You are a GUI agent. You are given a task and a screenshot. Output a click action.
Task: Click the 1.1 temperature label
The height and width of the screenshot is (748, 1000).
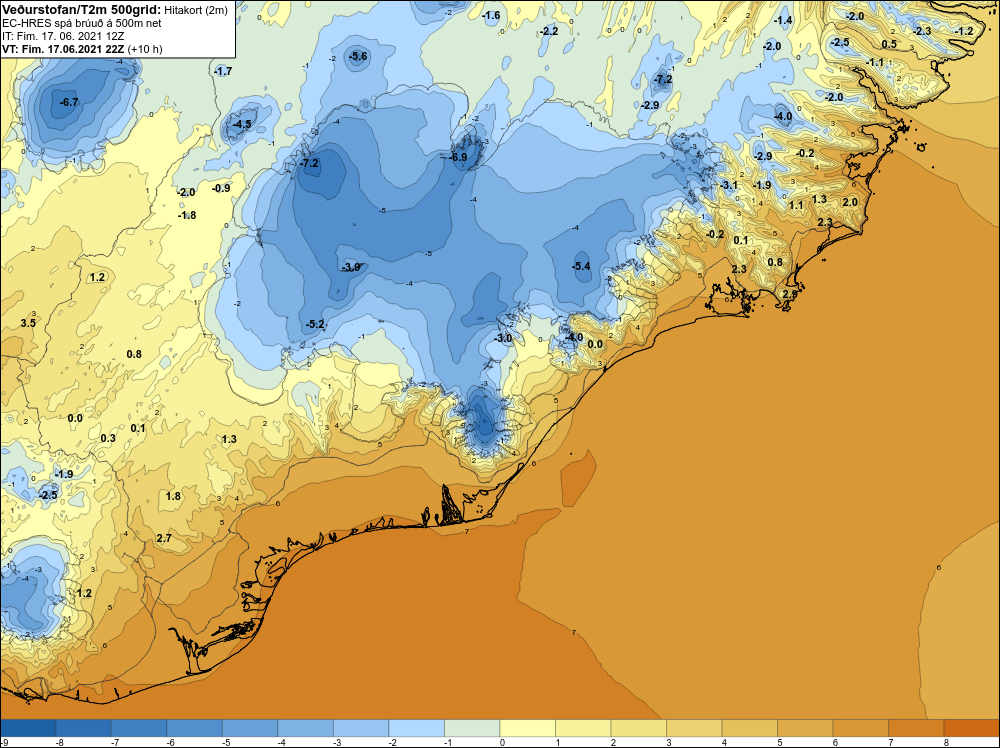tap(796, 205)
